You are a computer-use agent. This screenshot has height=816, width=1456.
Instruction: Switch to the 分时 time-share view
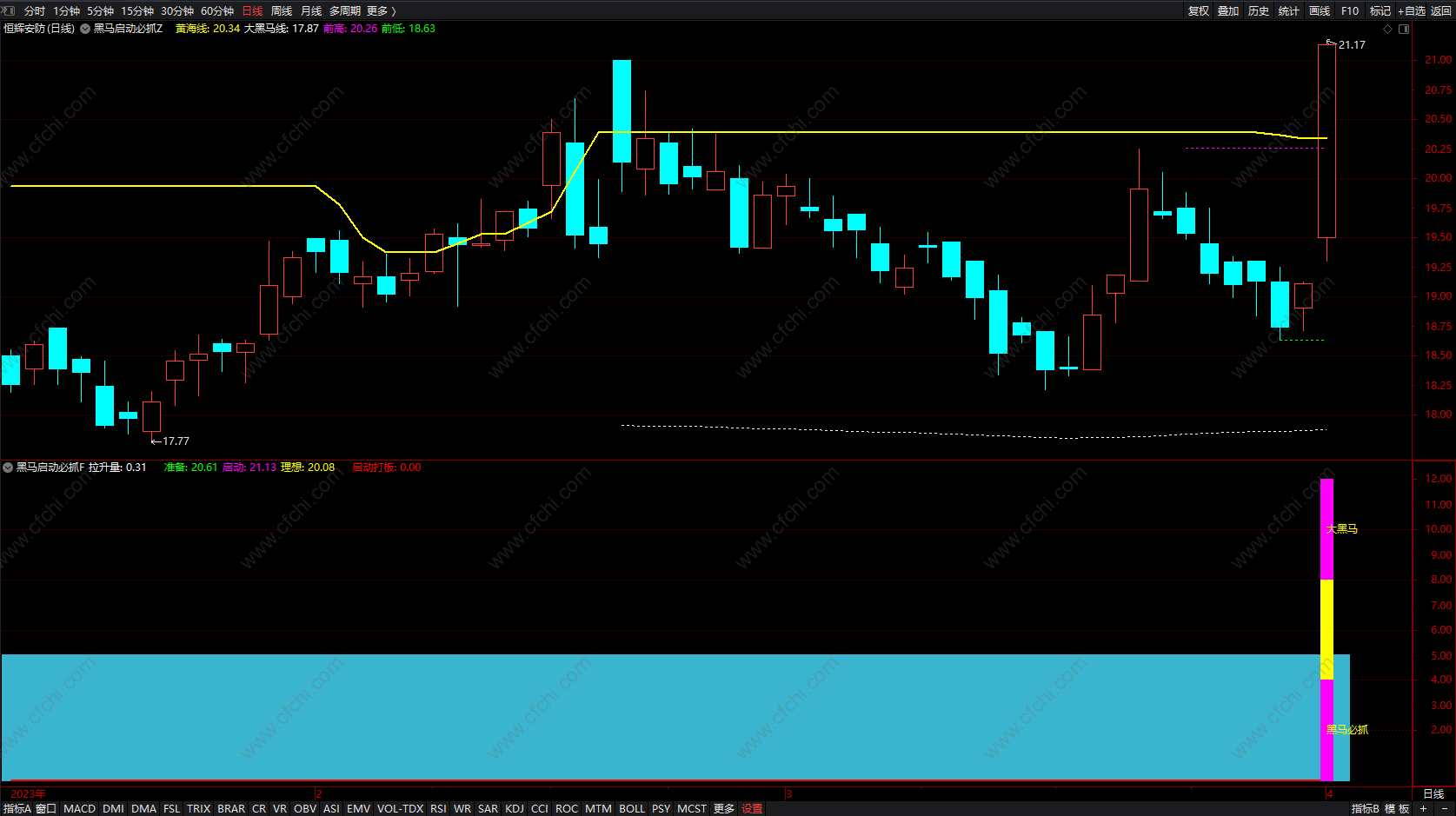click(35, 10)
